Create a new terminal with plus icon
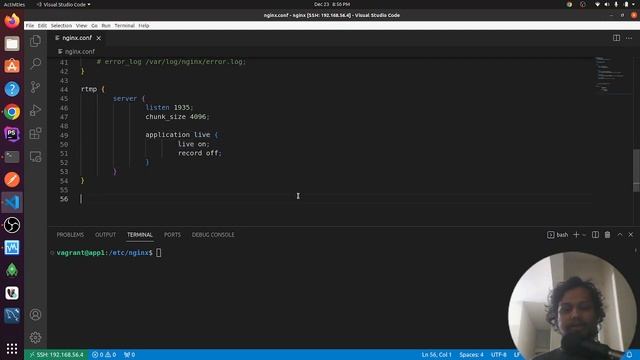The width and height of the screenshot is (640, 360). click(576, 235)
